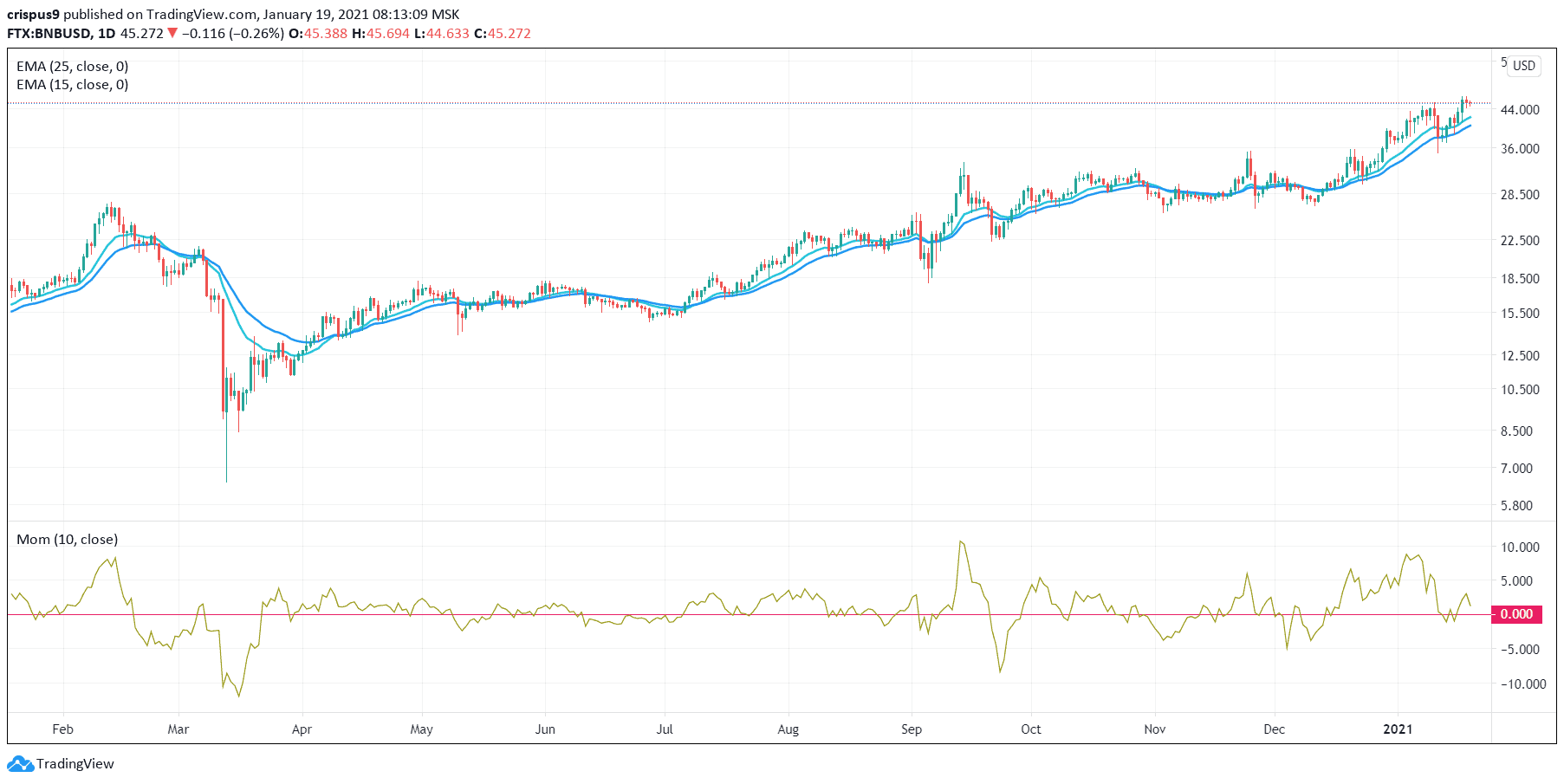This screenshot has height=784, width=1564.
Task: Click the Apr label on time axis
Action: pyautogui.click(x=302, y=729)
